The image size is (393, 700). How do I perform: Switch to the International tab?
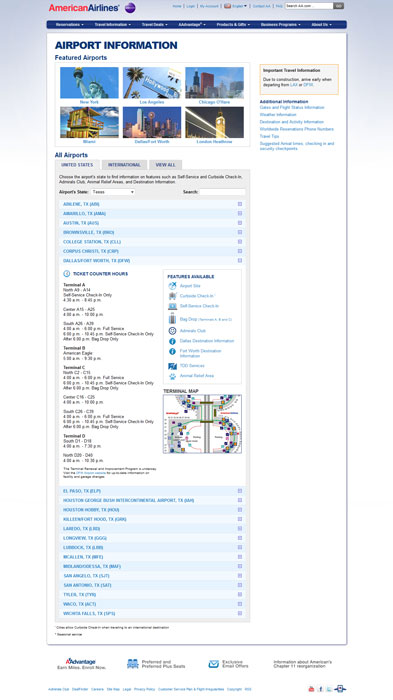[x=124, y=165]
